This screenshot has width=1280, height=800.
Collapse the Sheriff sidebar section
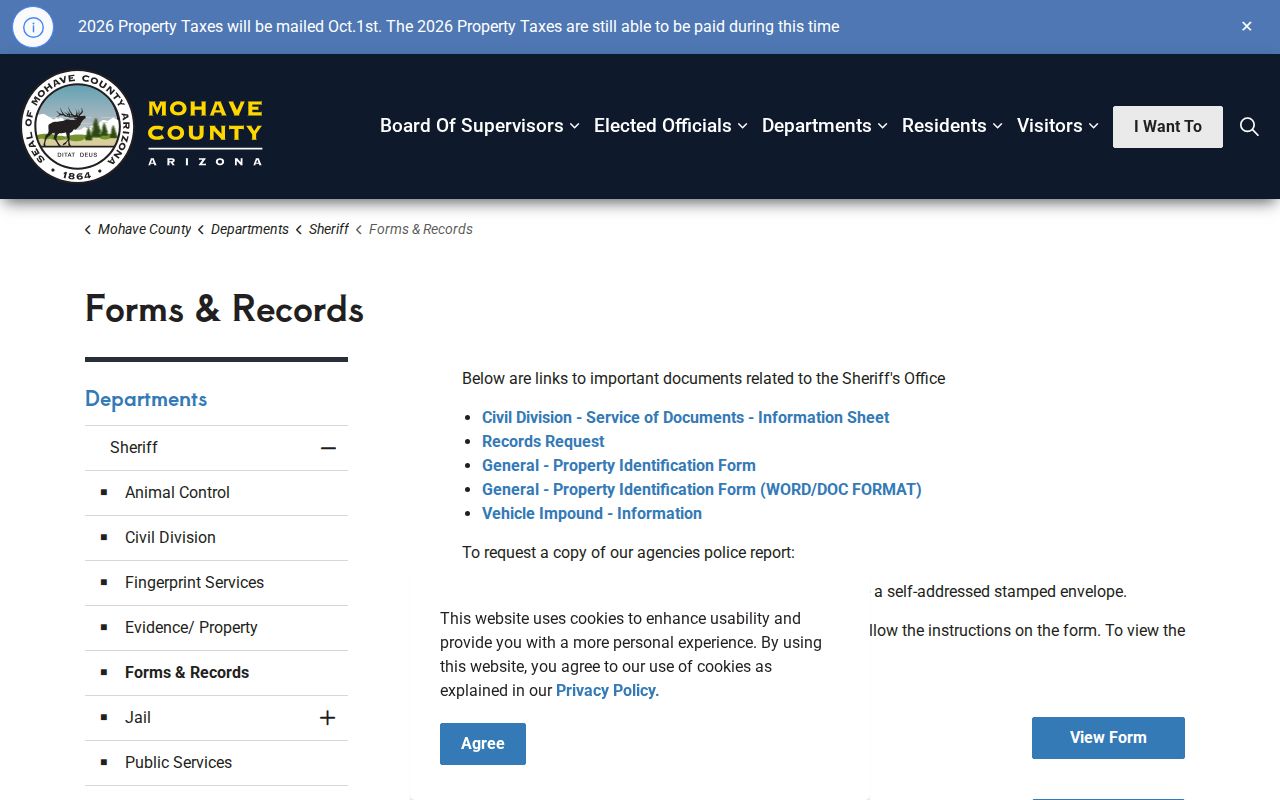coord(328,448)
